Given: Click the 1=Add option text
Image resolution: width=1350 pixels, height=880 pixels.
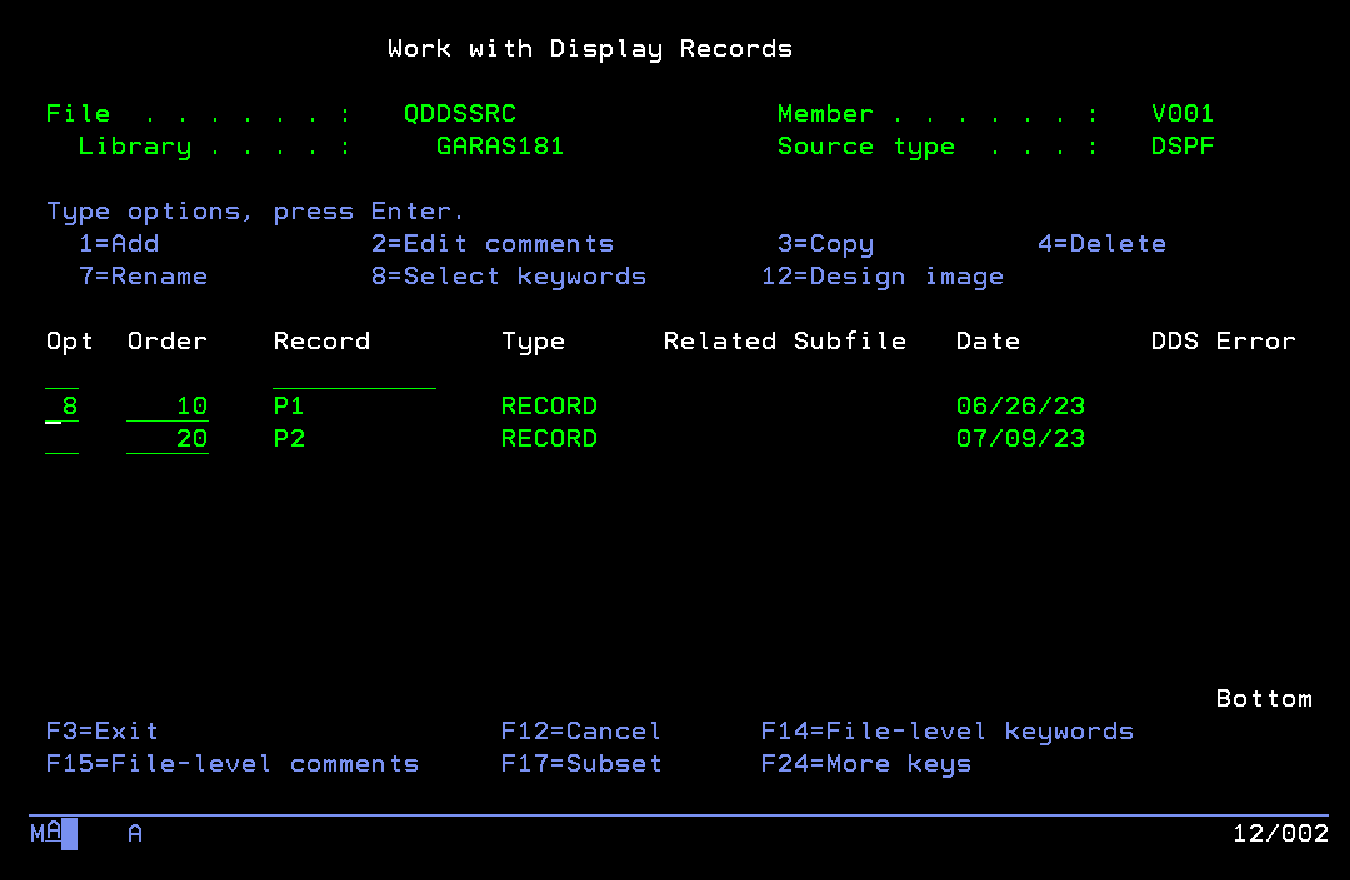Looking at the screenshot, I should click(119, 244).
